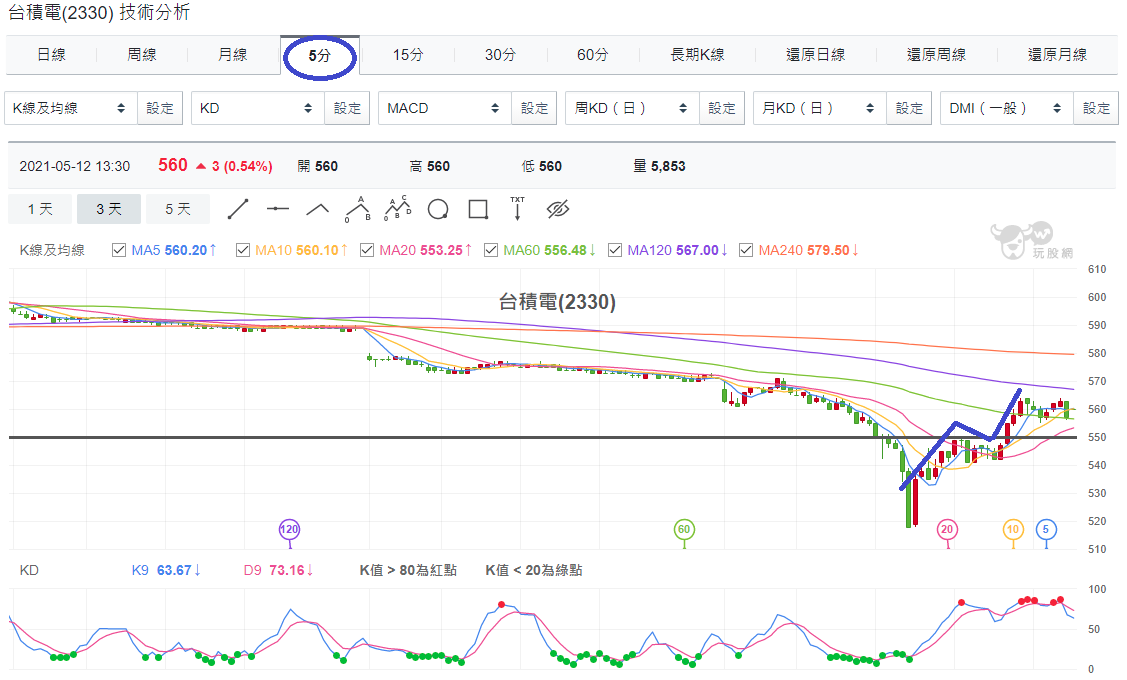
Task: Click 設定 next to the KD dropdown
Action: point(347,109)
